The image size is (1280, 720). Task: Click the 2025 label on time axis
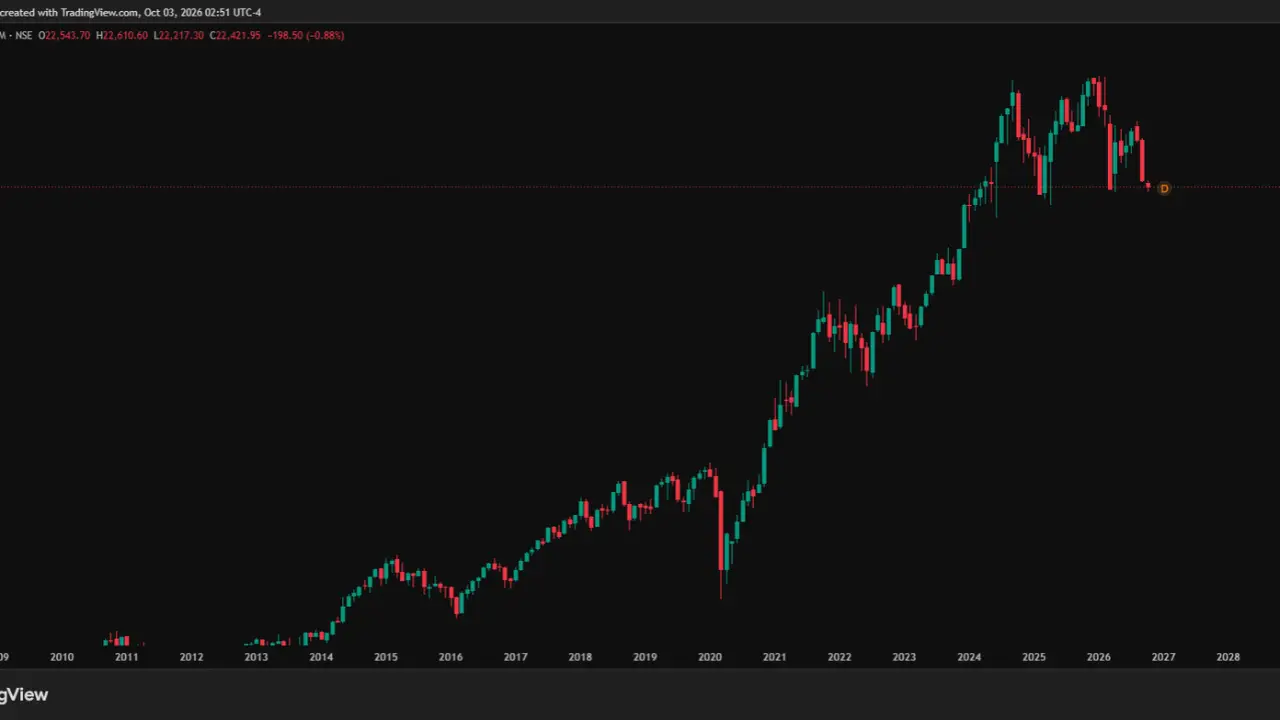(x=1034, y=657)
